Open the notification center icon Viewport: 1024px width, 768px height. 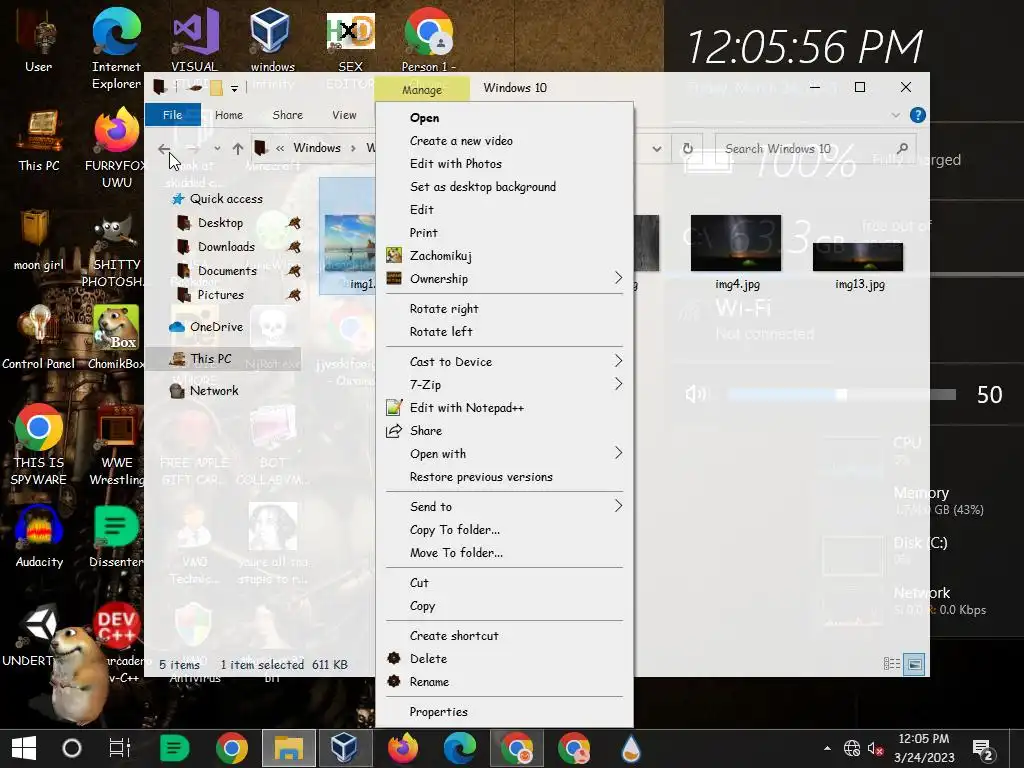(983, 749)
